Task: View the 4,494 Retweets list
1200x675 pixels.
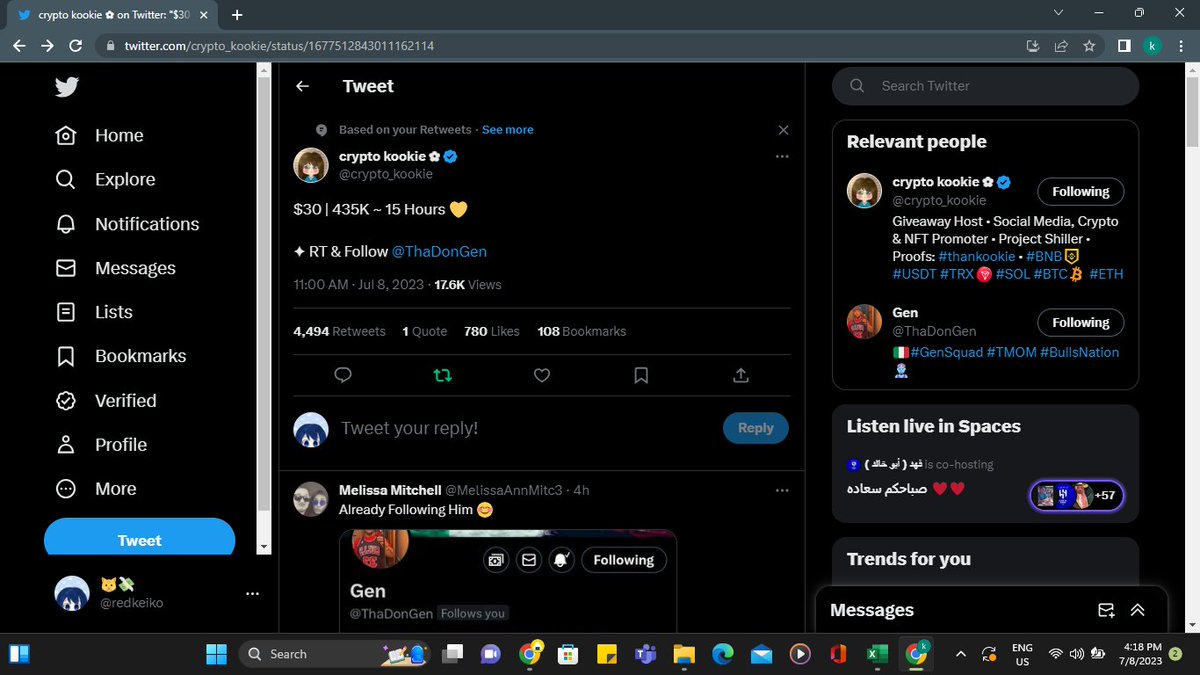Action: tap(339, 331)
